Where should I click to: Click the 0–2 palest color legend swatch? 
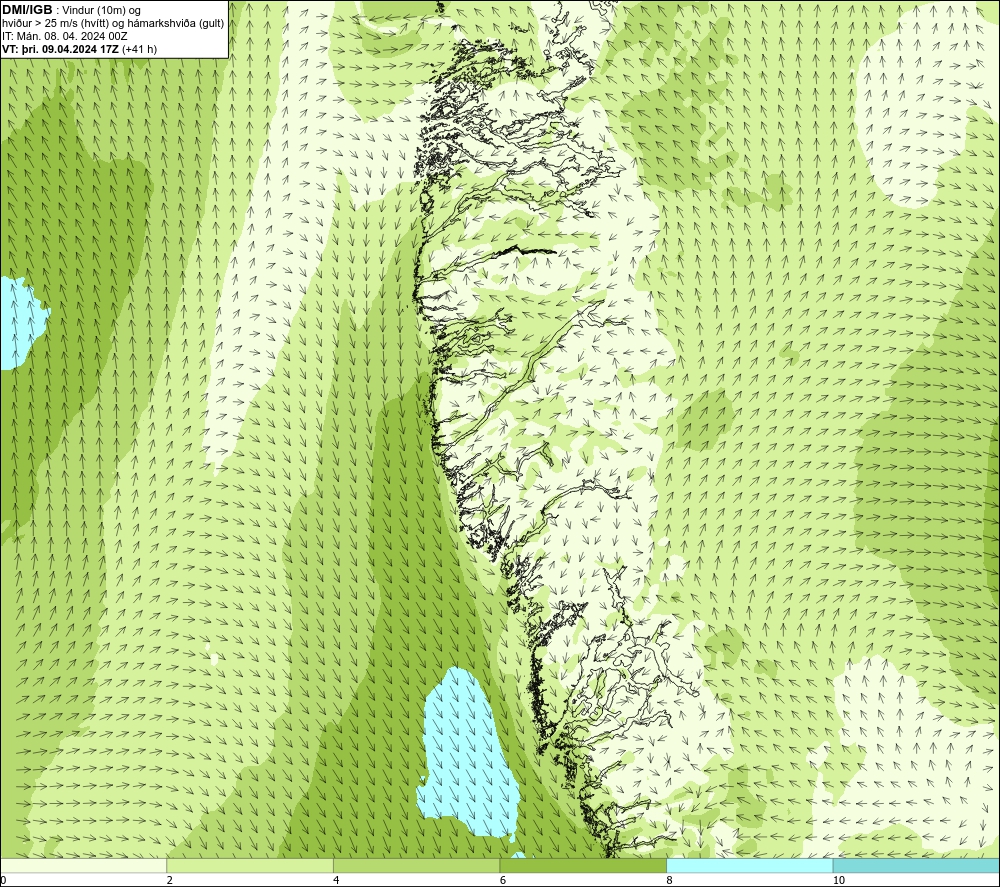pos(84,865)
